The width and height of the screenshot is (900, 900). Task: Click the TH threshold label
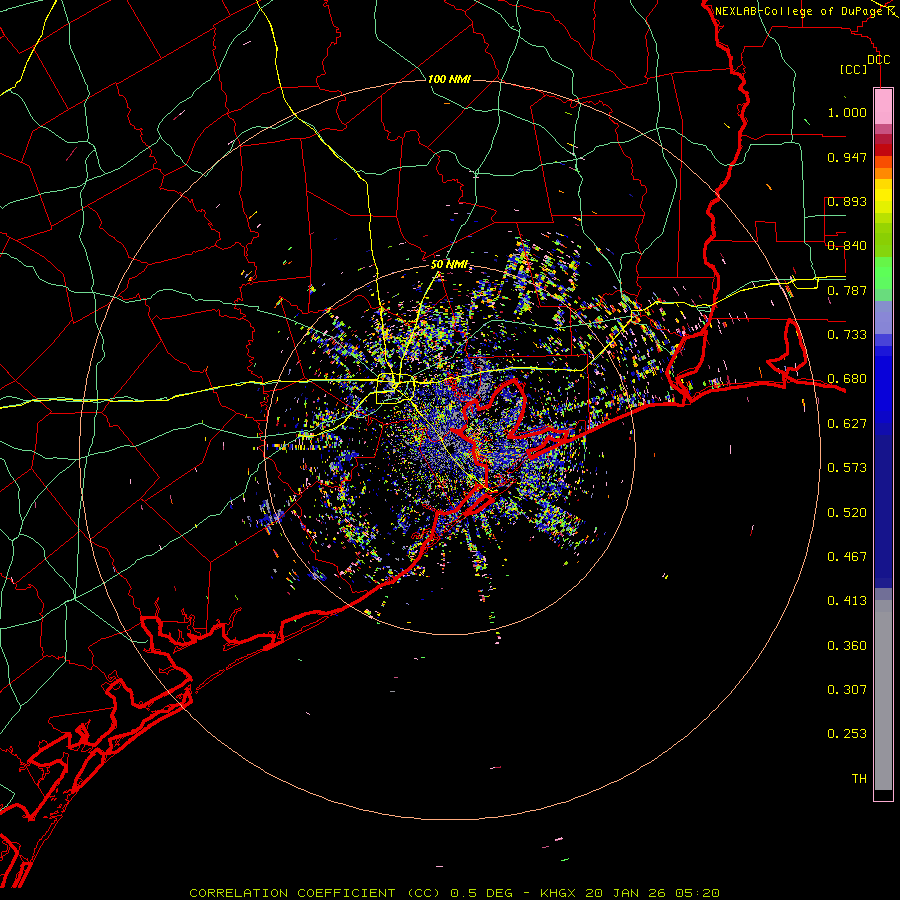click(859, 779)
